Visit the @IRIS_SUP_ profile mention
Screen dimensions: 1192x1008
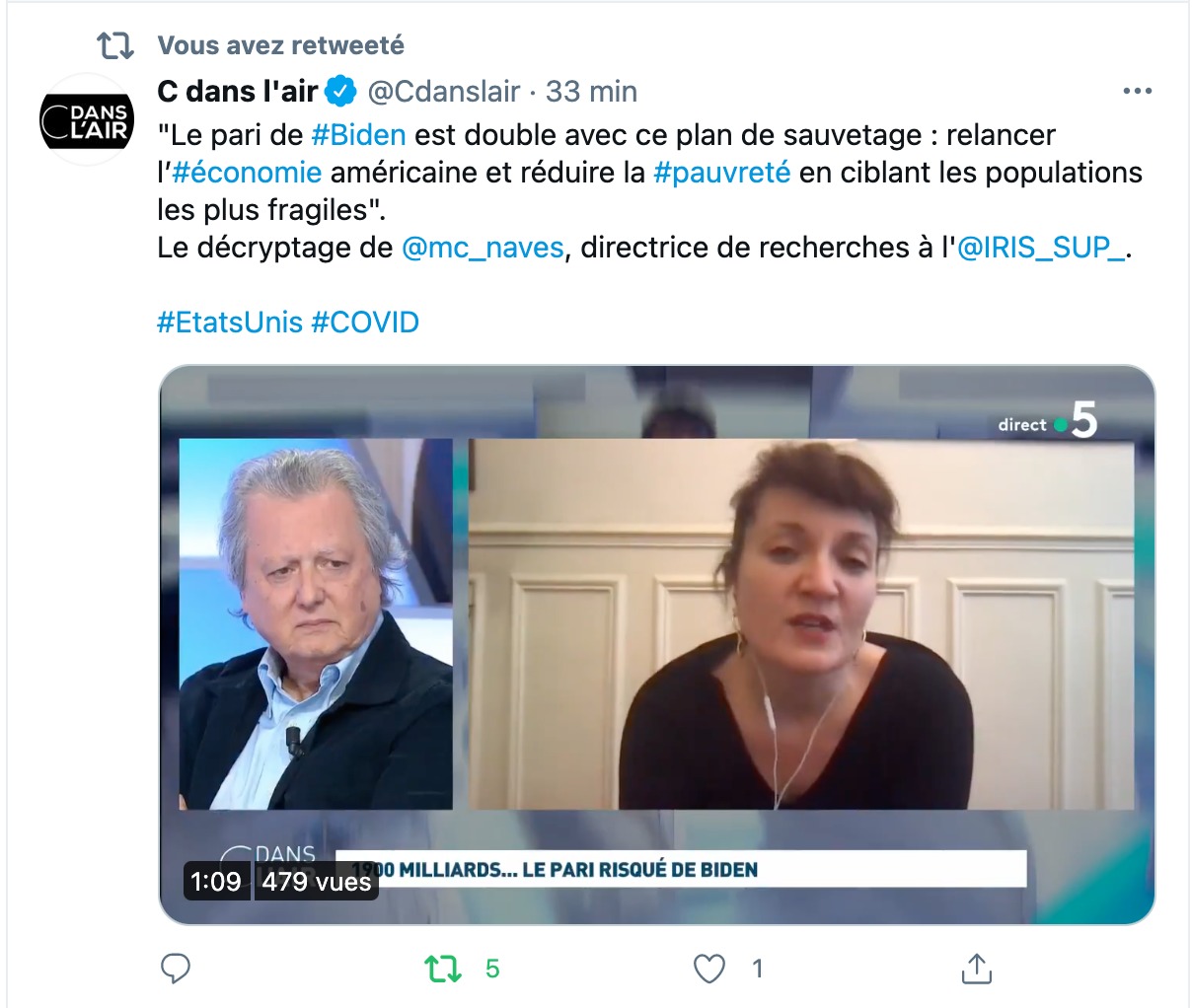(x=1041, y=248)
